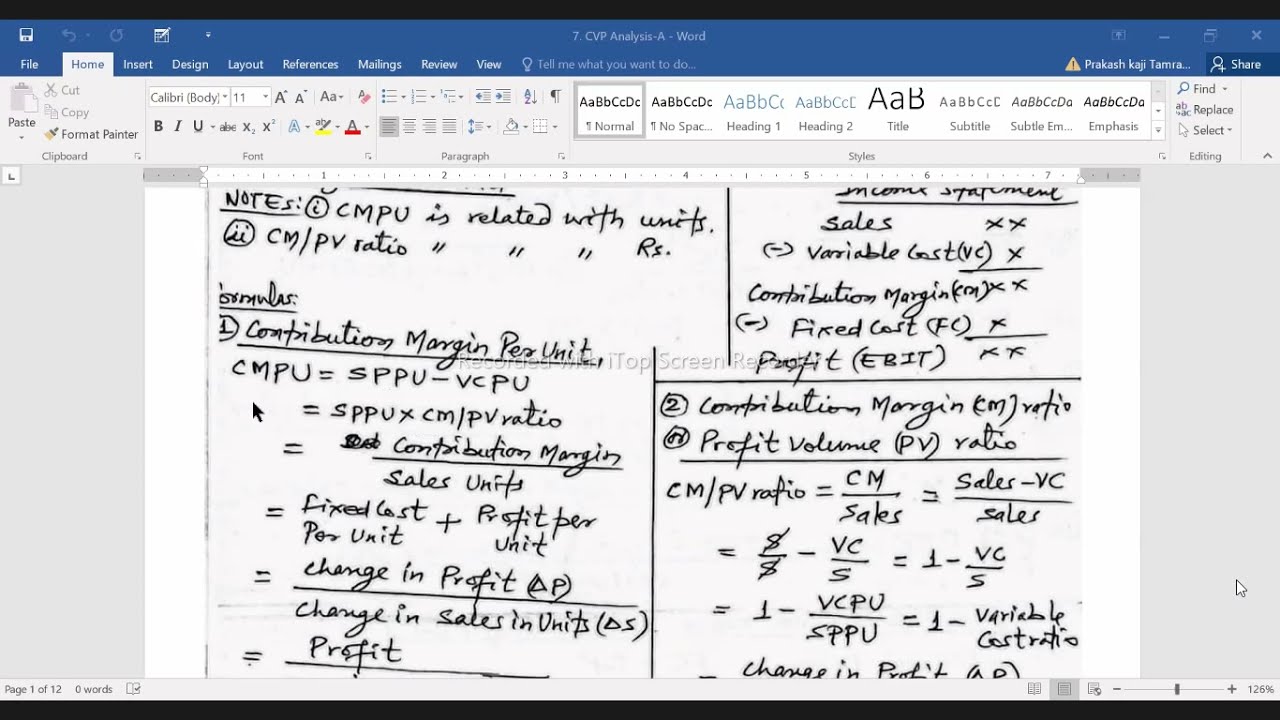Toggle Superscript formatting
1280x720 pixels.
pos(269,126)
